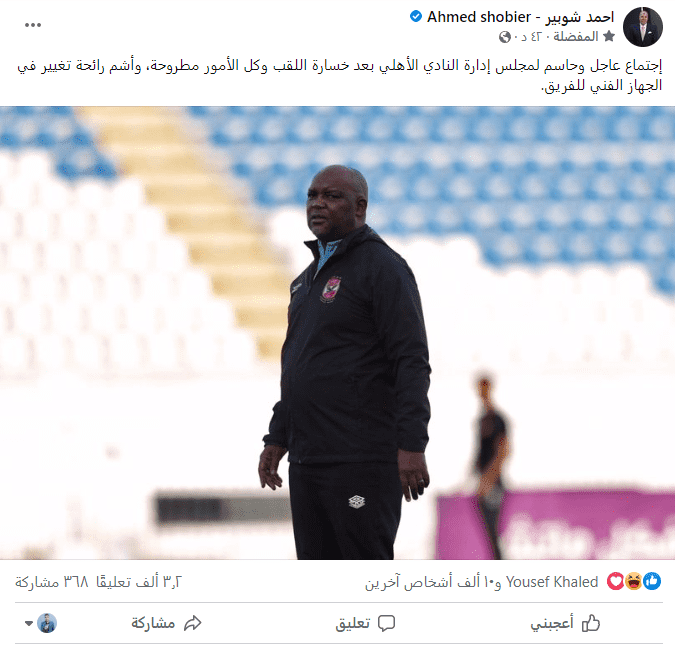View the comments count link
The image size is (675, 647).
[139, 582]
